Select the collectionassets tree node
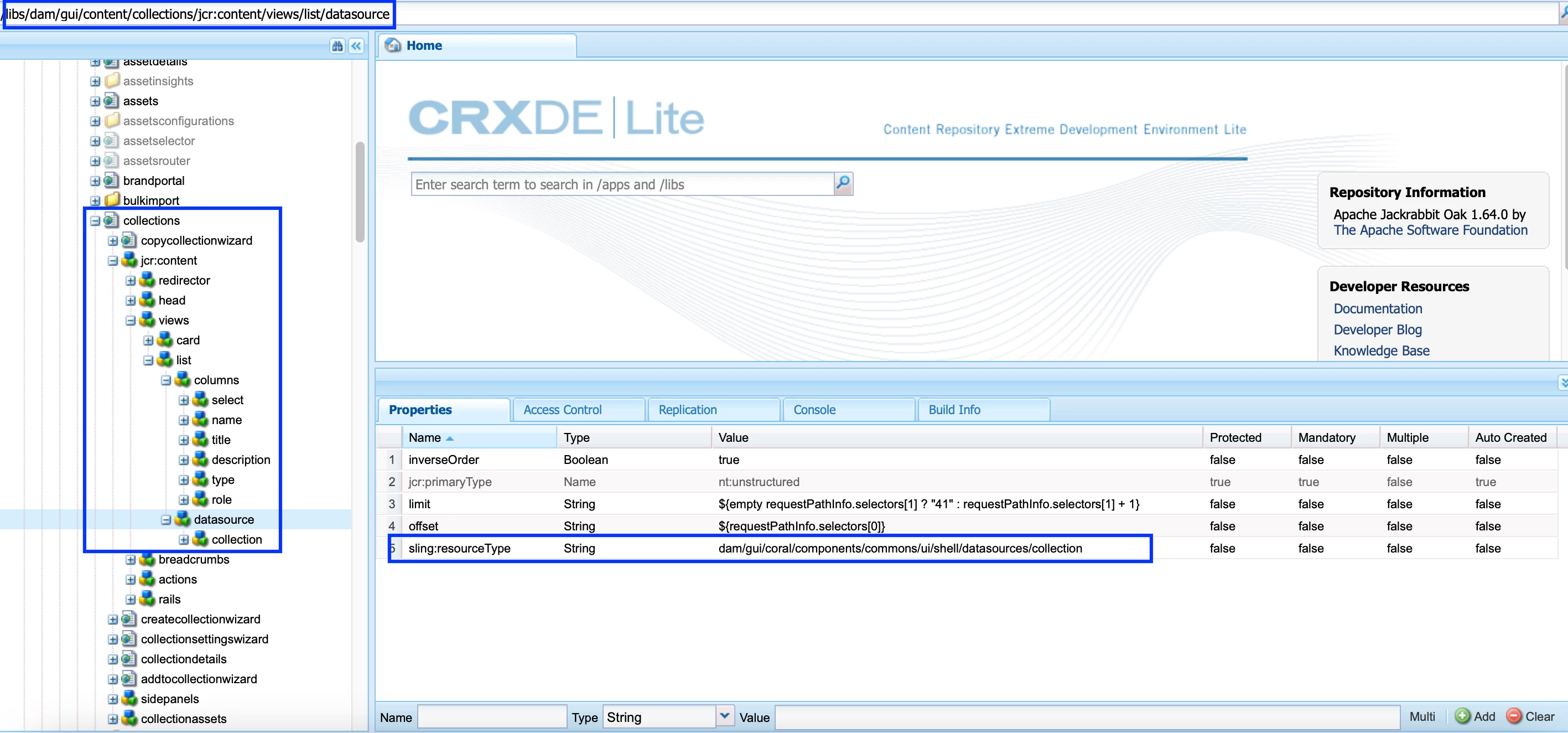The height and width of the screenshot is (733, 1568). [183, 719]
